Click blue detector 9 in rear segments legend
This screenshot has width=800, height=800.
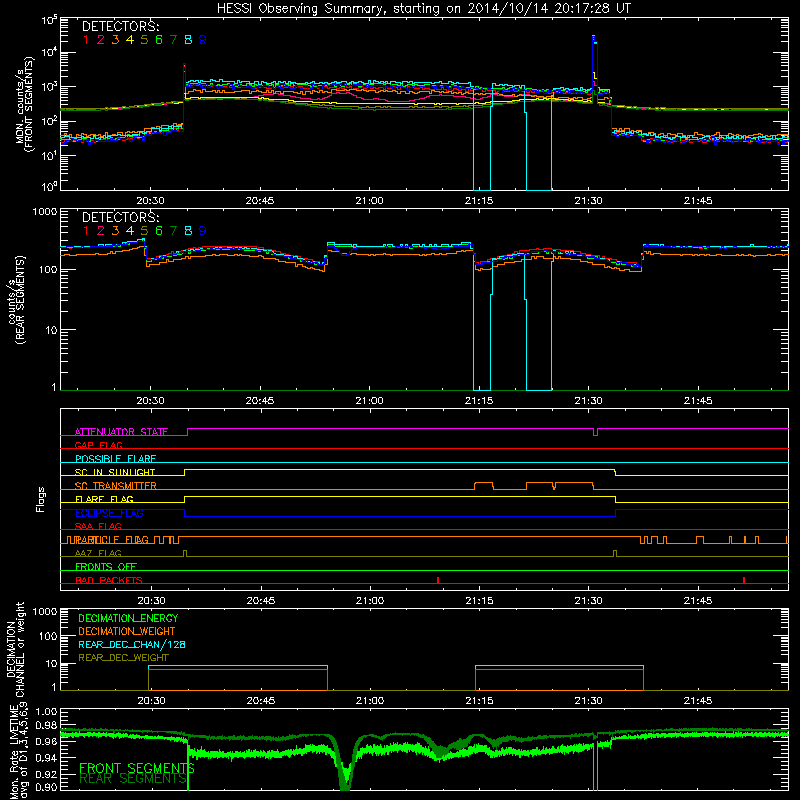click(x=202, y=231)
